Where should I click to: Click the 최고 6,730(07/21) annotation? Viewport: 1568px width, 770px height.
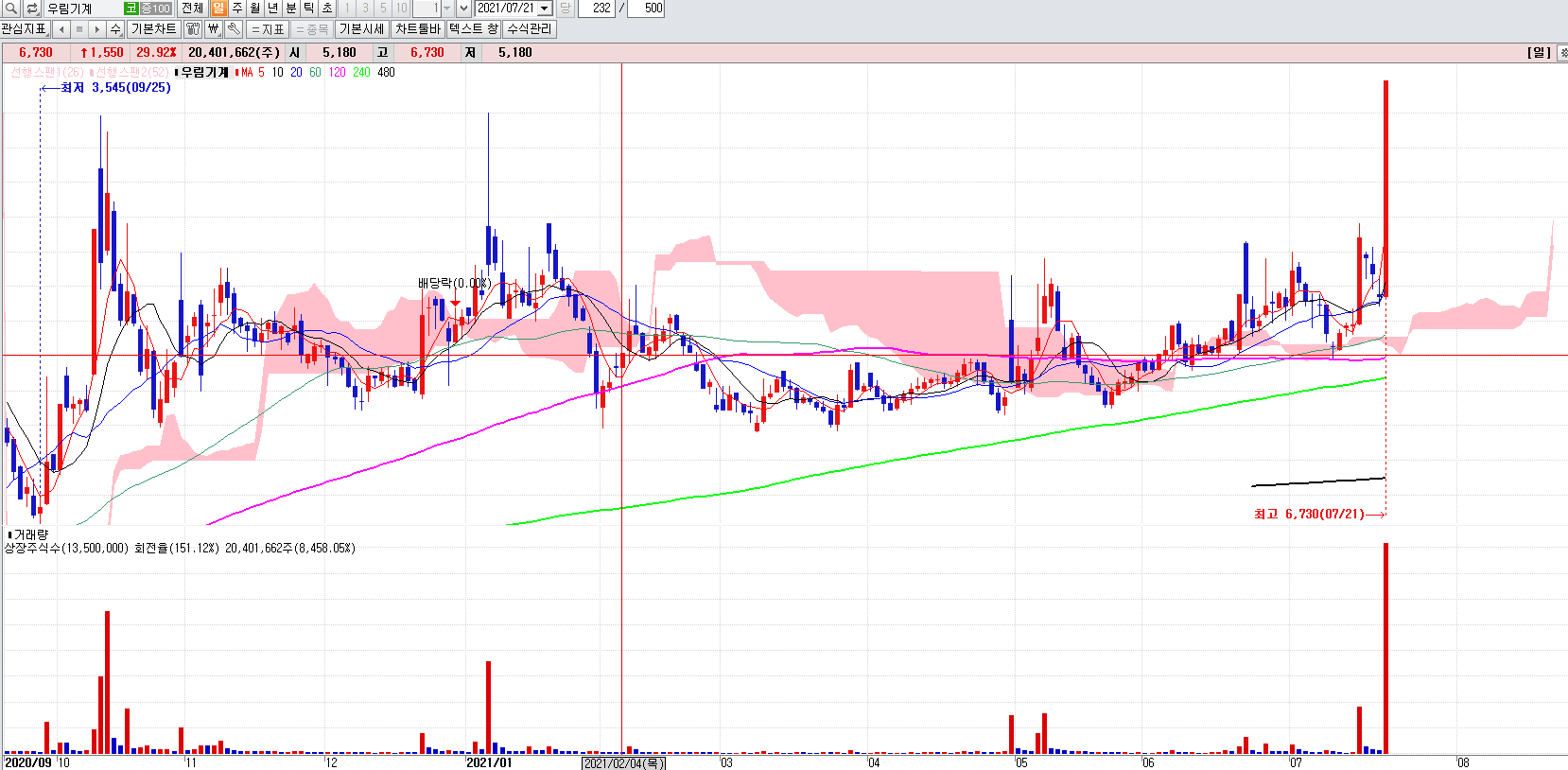tap(1310, 514)
